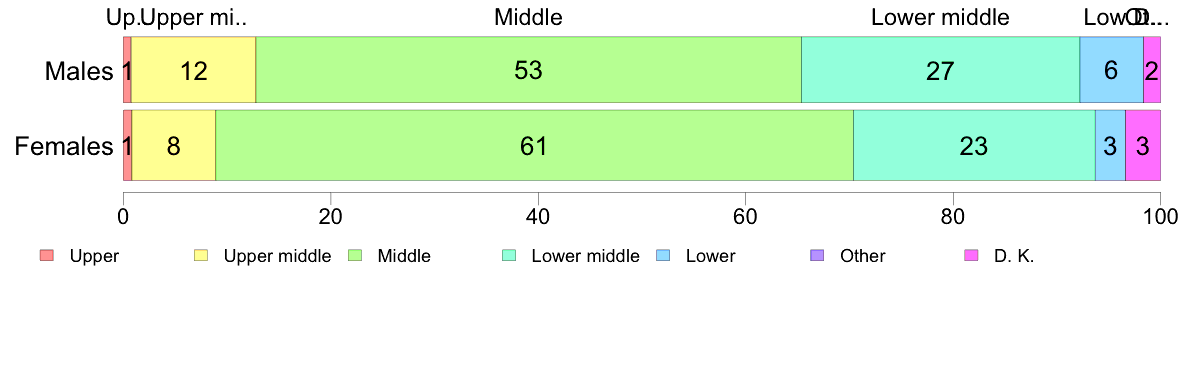The image size is (1188, 368).
Task: Select the Males Lower segment labeled 6
Action: tap(1111, 70)
